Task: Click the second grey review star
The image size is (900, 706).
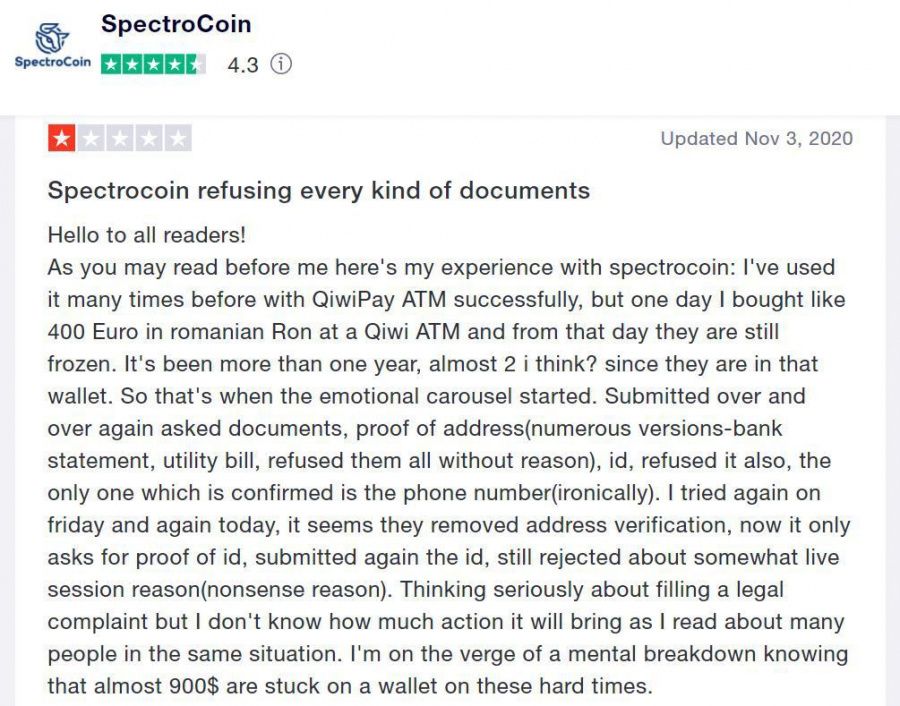Action: pos(91,138)
